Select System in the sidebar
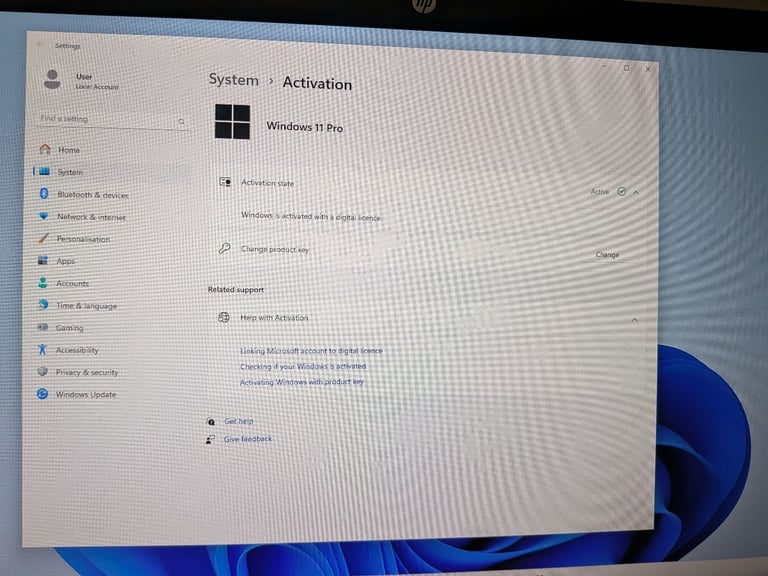This screenshot has width=768, height=576. pos(70,172)
